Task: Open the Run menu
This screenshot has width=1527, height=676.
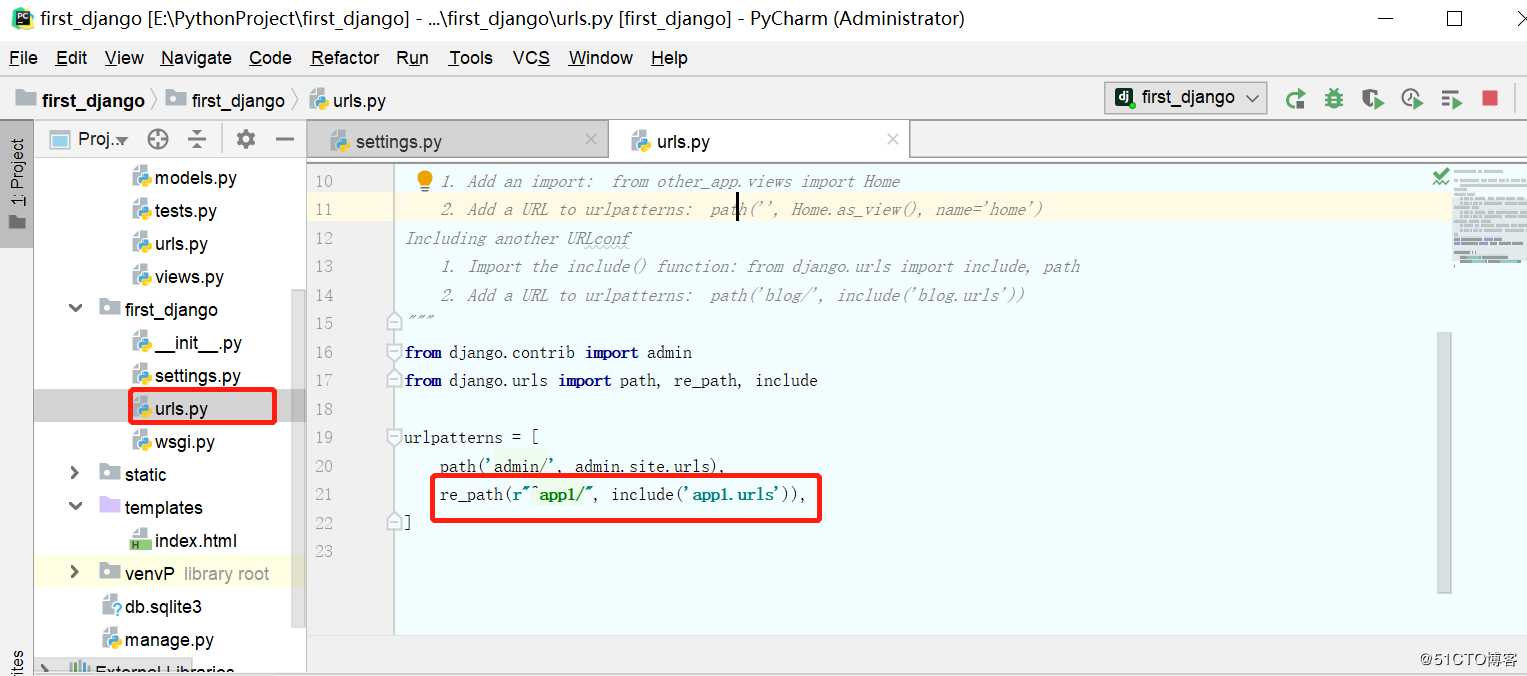Action: click(412, 58)
